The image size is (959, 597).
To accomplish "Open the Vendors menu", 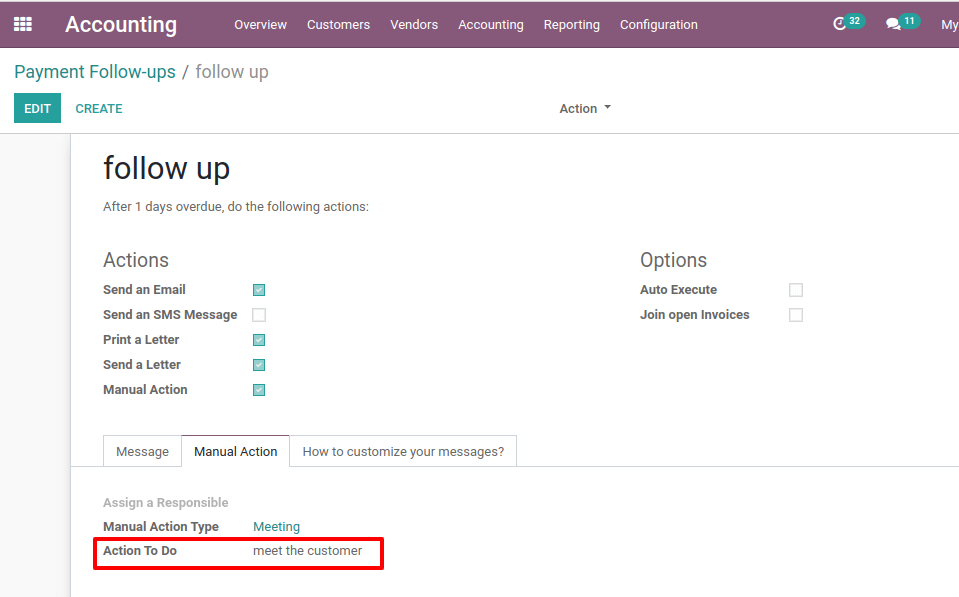I will [x=414, y=24].
